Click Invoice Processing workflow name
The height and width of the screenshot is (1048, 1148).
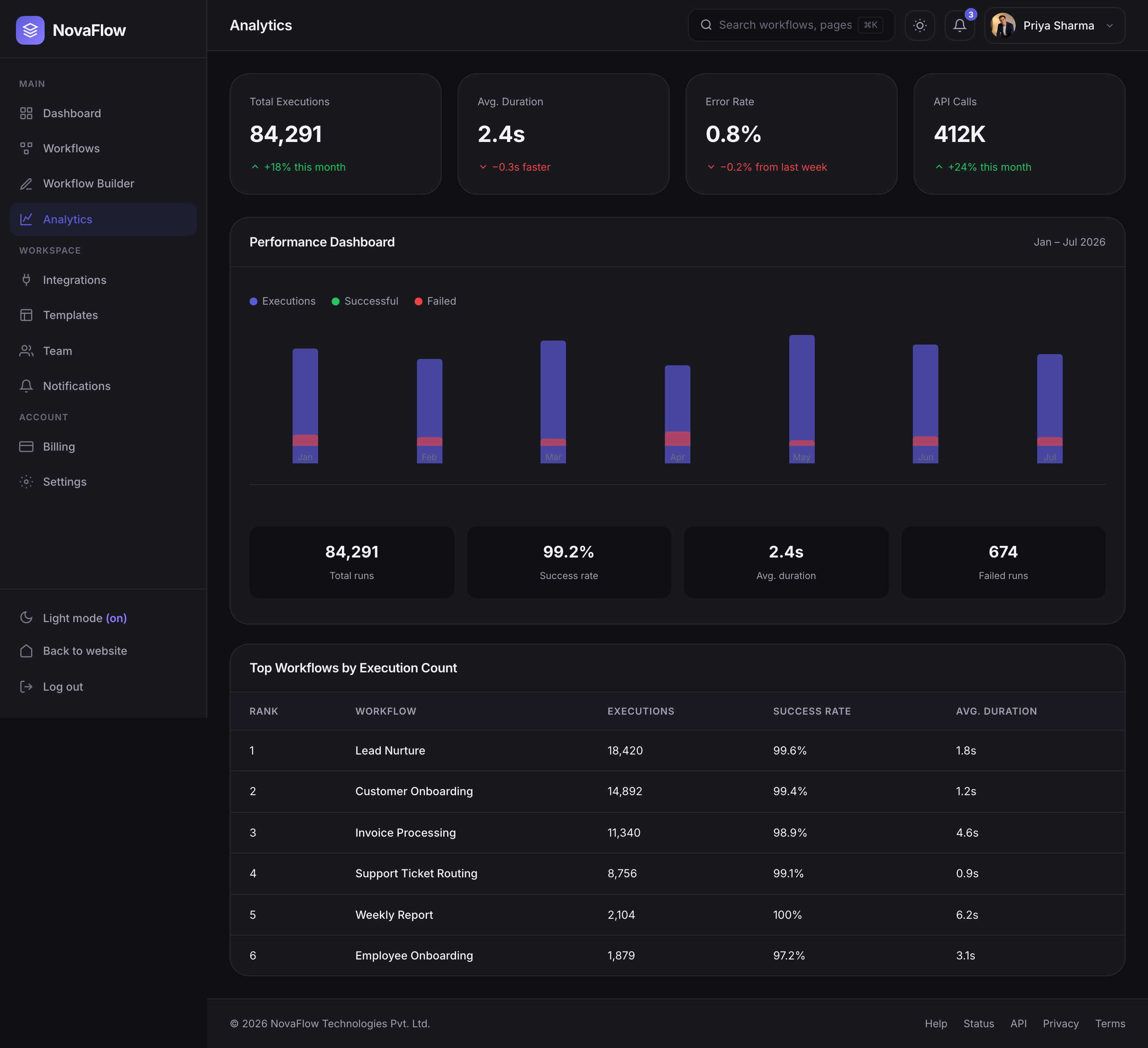click(x=405, y=833)
